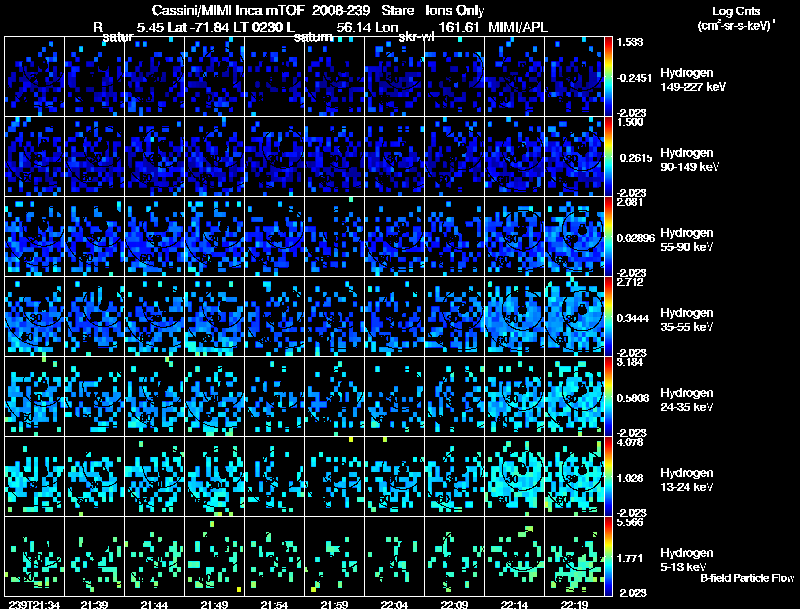Image resolution: width=800 pixels, height=609 pixels.
Task: Click the color bar beside Hydrogen 24-35 keV
Action: [608, 397]
